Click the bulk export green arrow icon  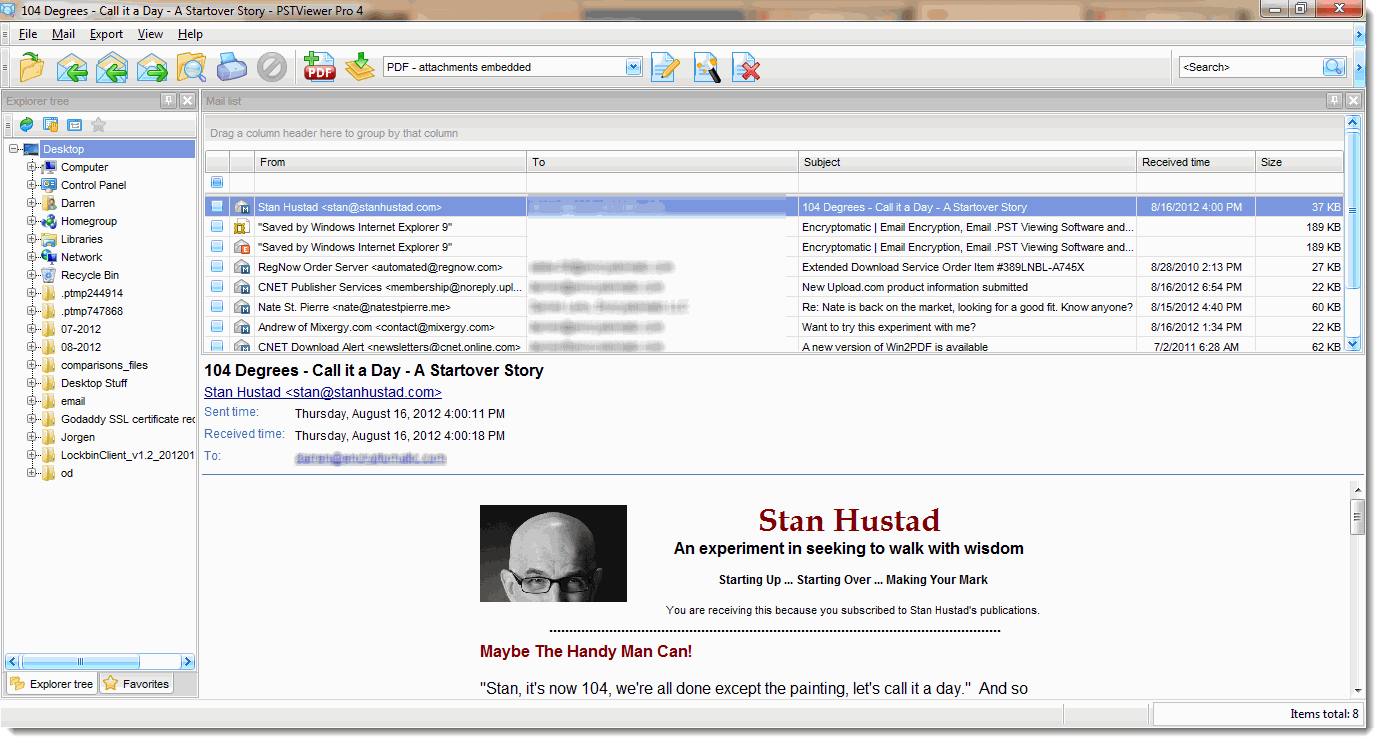point(359,67)
